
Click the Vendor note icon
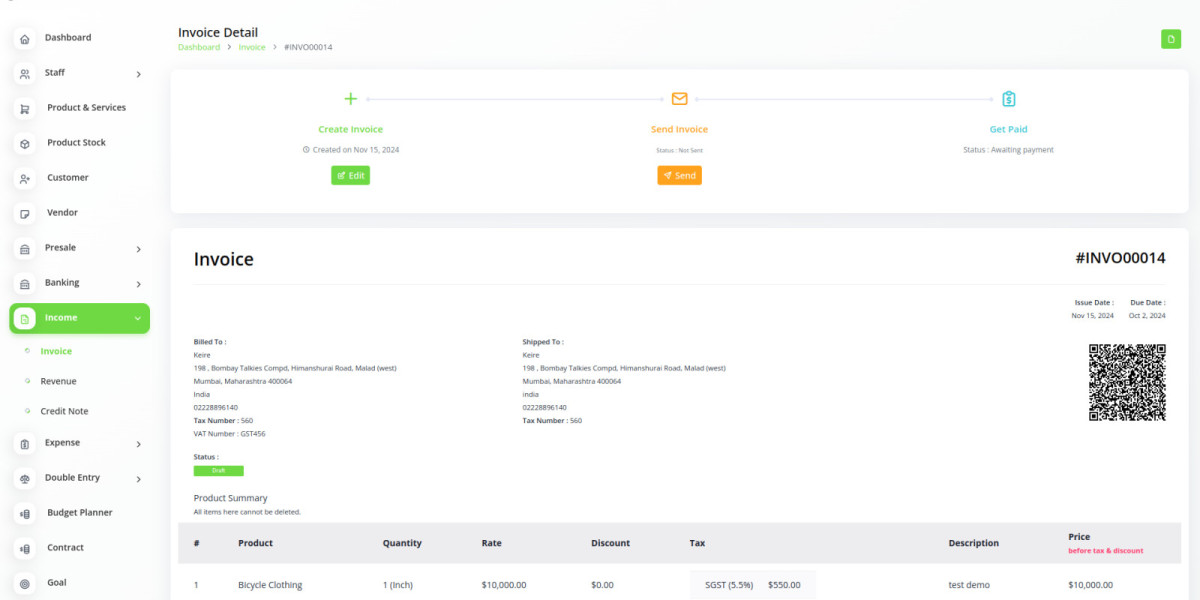[25, 214]
